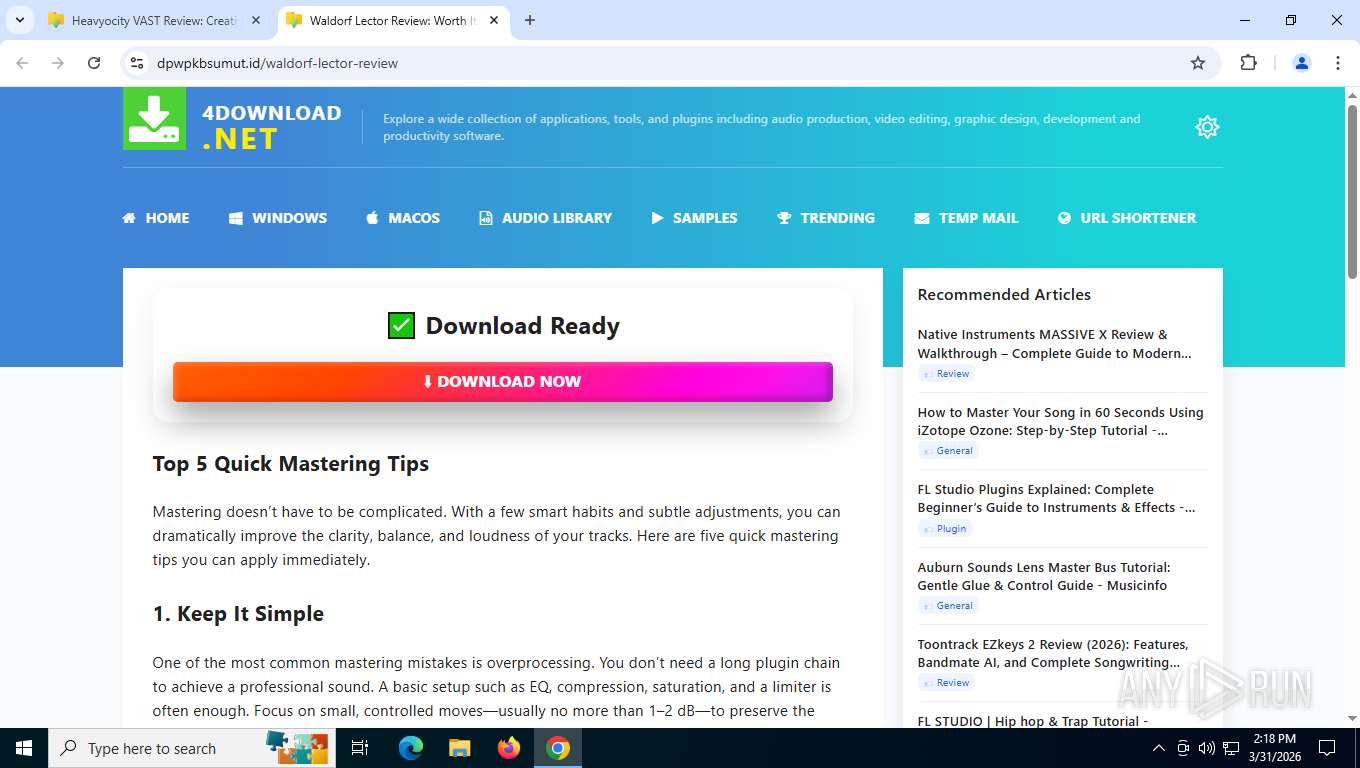1360x768 pixels.
Task: Click the General tag under Auburn Sounds article
Action: tap(948, 605)
